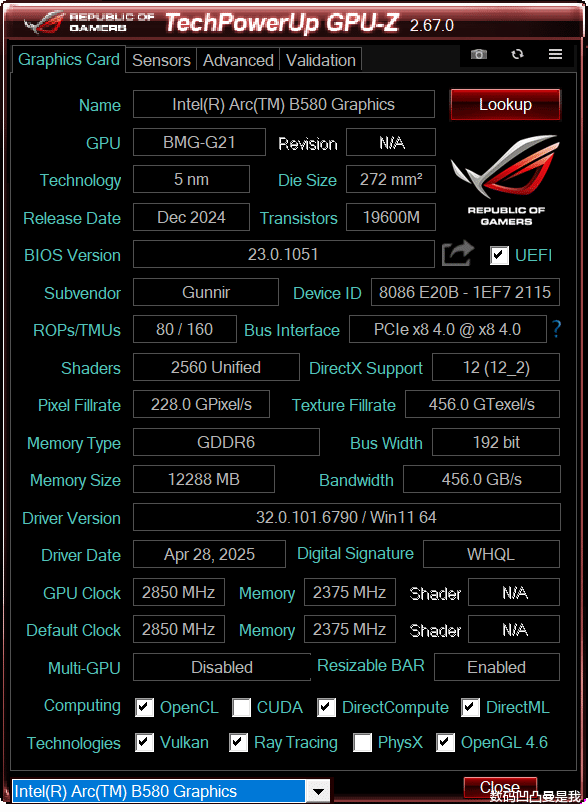Click the BIOS Version field 23.0.1051
This screenshot has height=812, width=588.
(x=283, y=254)
